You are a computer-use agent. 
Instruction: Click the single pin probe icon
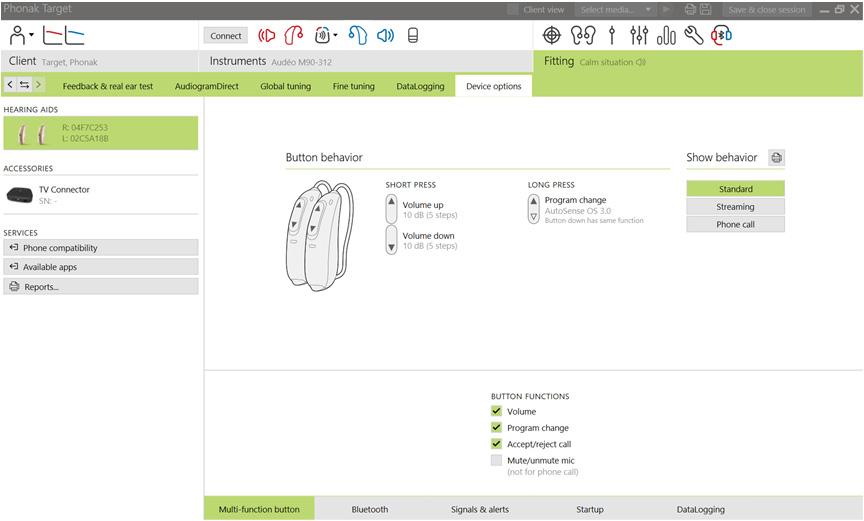(x=612, y=36)
